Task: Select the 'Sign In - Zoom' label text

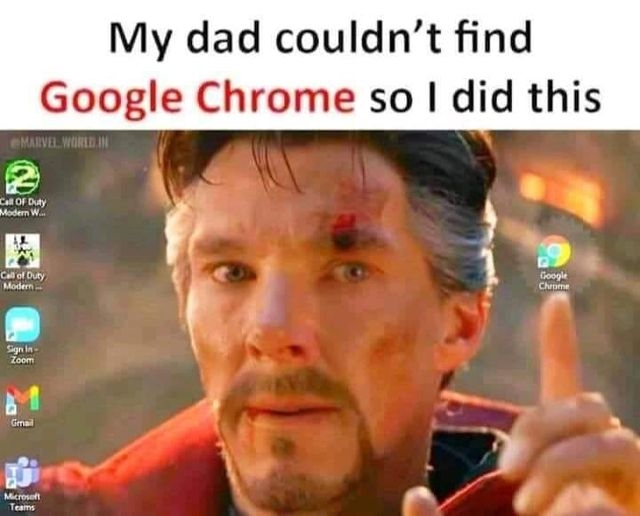Action: click(x=22, y=355)
